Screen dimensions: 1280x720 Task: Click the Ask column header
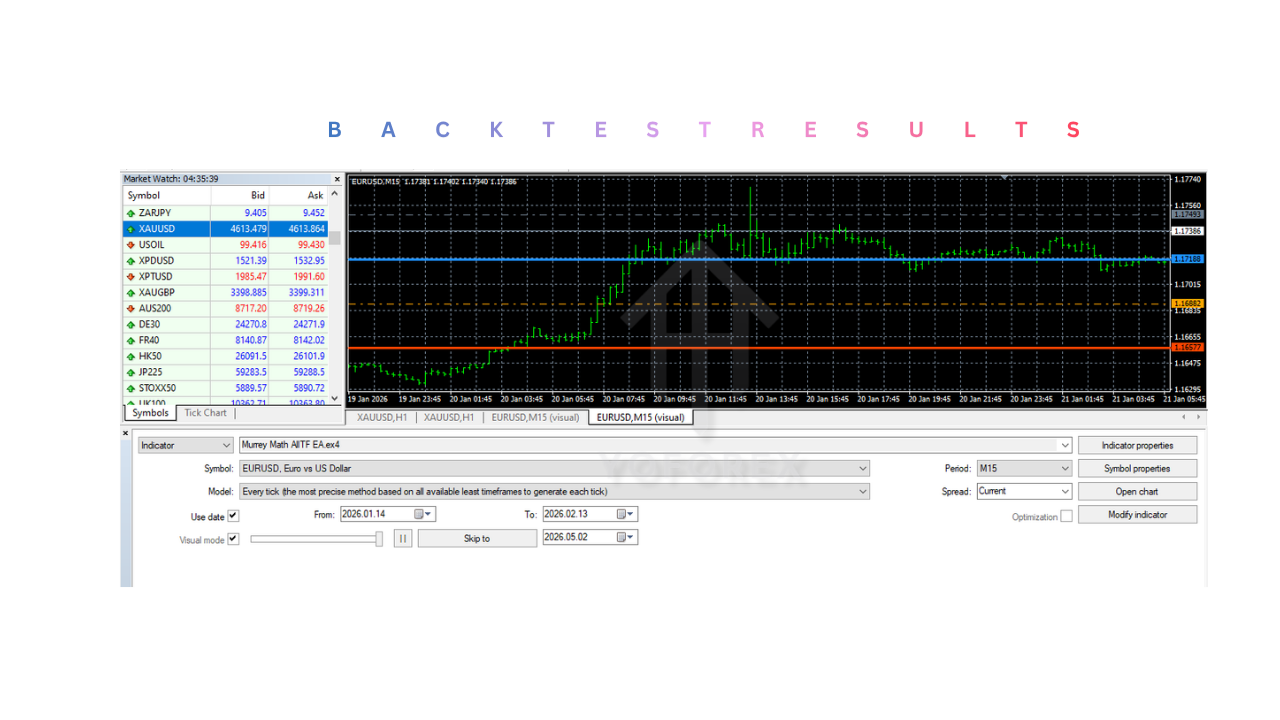point(299,195)
